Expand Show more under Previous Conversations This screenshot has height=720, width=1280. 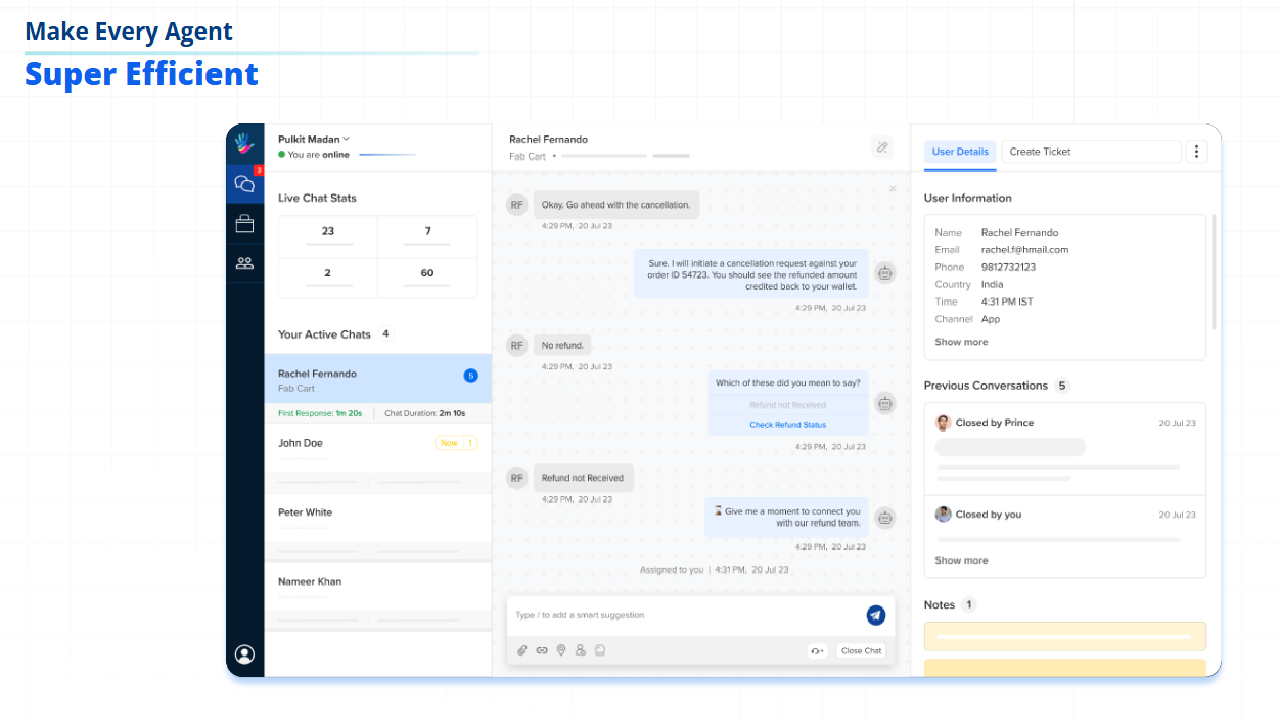click(x=961, y=560)
